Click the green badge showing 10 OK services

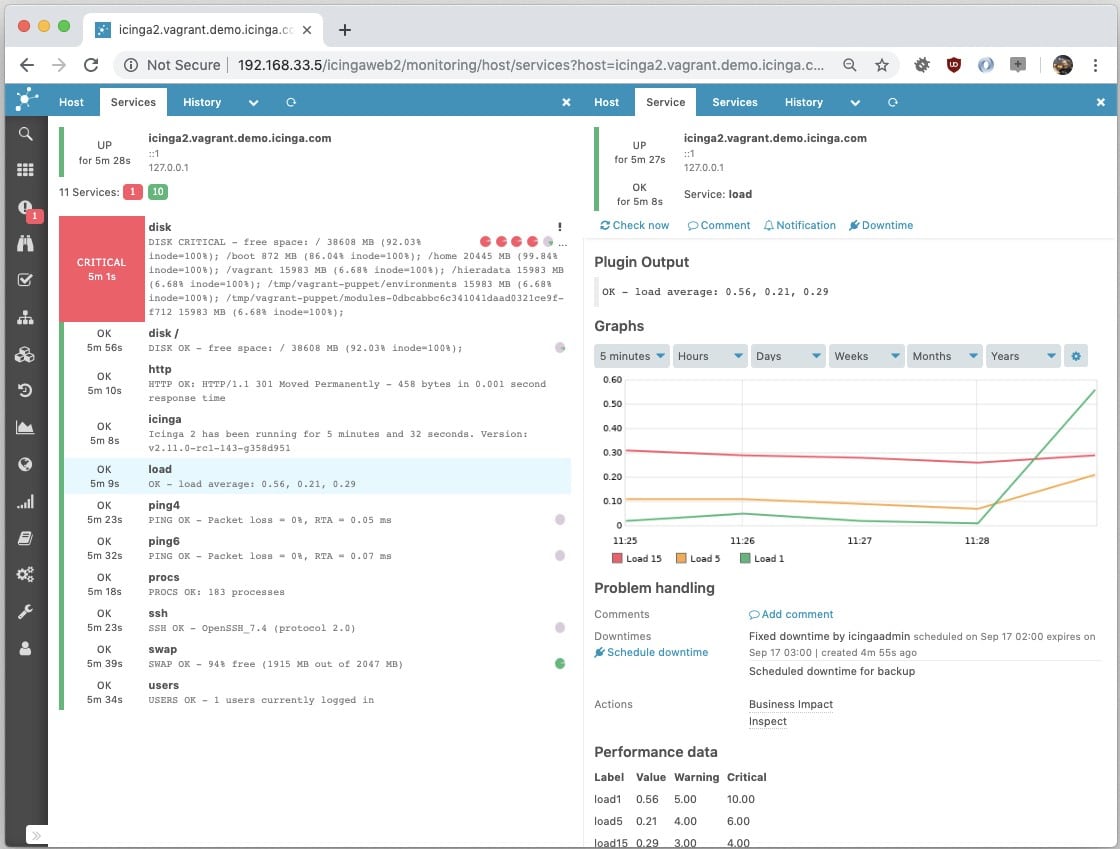158,191
